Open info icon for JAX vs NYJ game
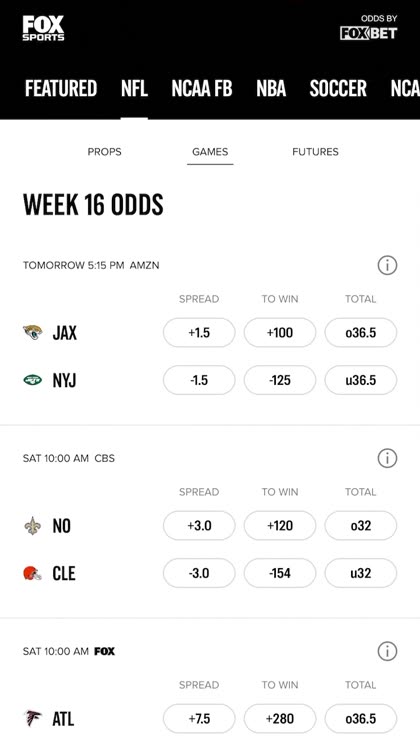 tap(387, 265)
